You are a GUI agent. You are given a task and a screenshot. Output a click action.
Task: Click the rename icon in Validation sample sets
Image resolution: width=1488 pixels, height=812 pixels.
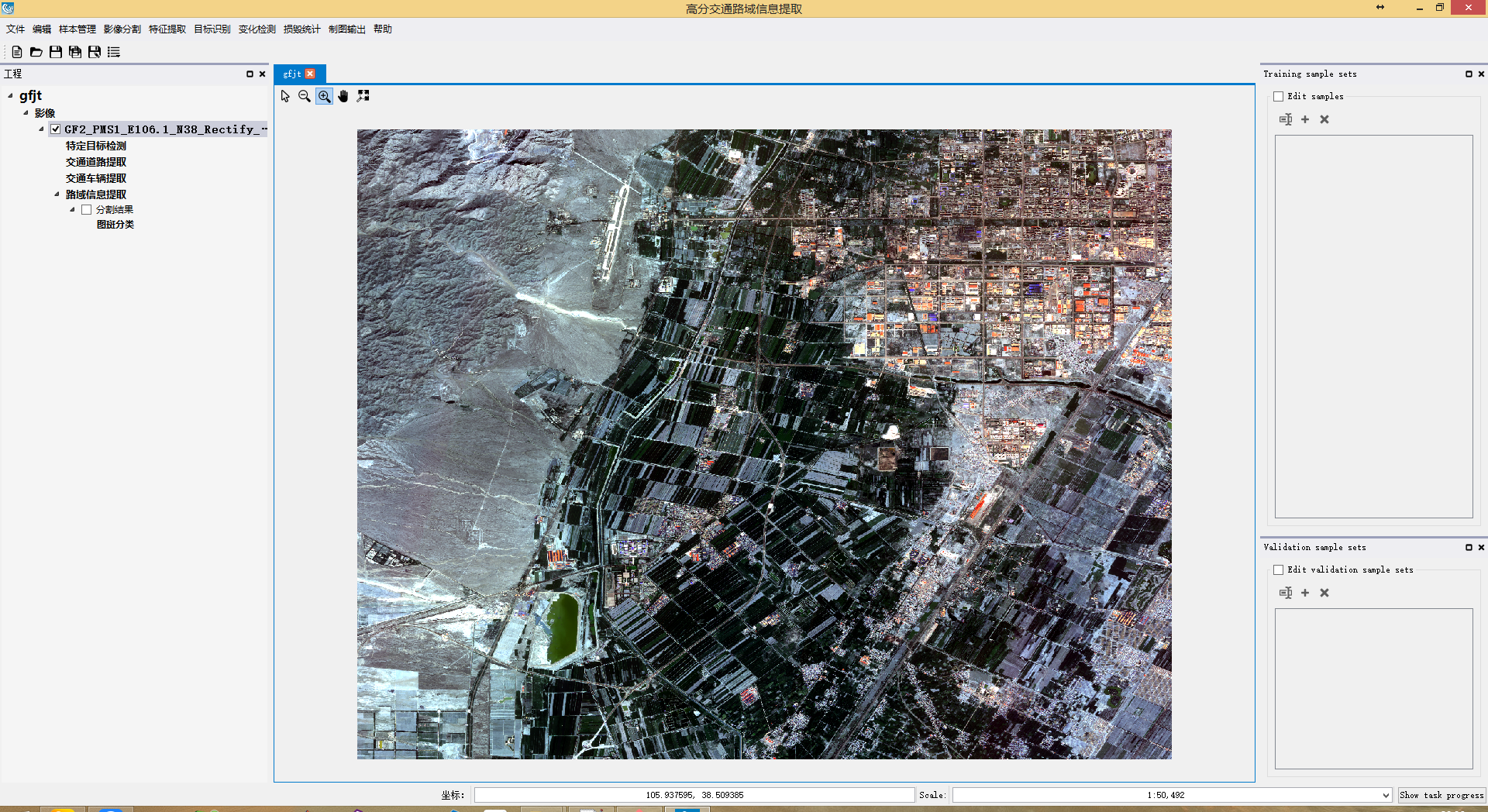(x=1286, y=593)
